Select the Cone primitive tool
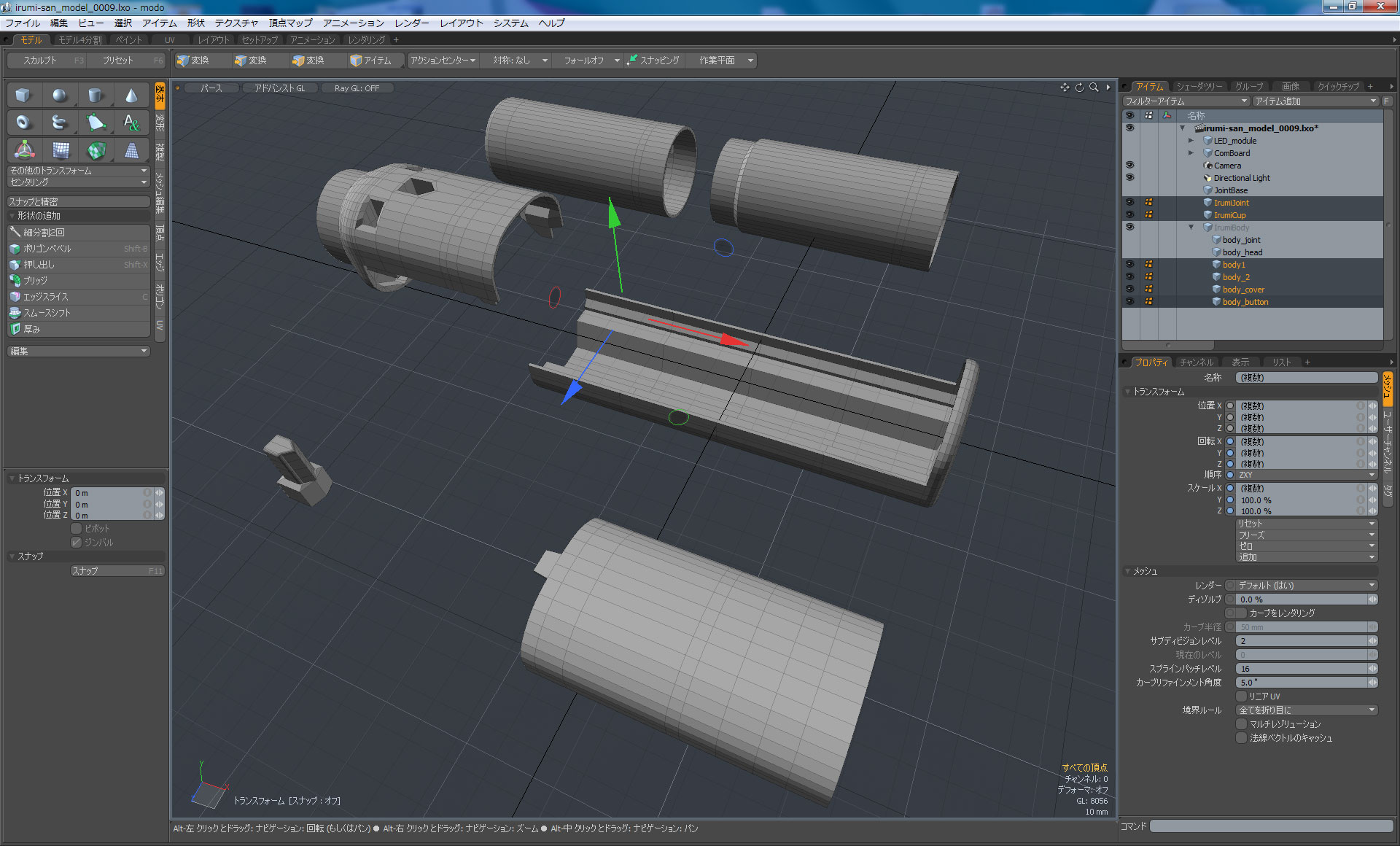Viewport: 1400px width, 846px height. click(x=131, y=96)
